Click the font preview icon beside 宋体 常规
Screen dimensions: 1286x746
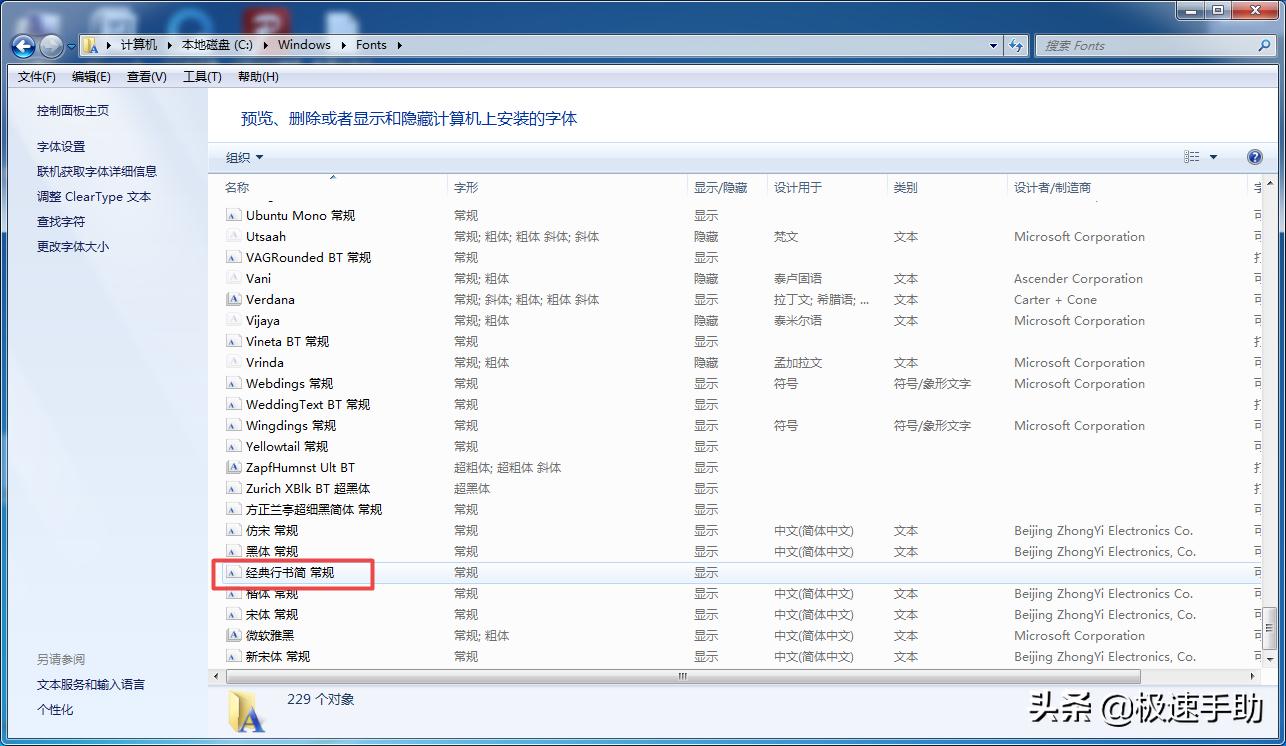pos(233,614)
